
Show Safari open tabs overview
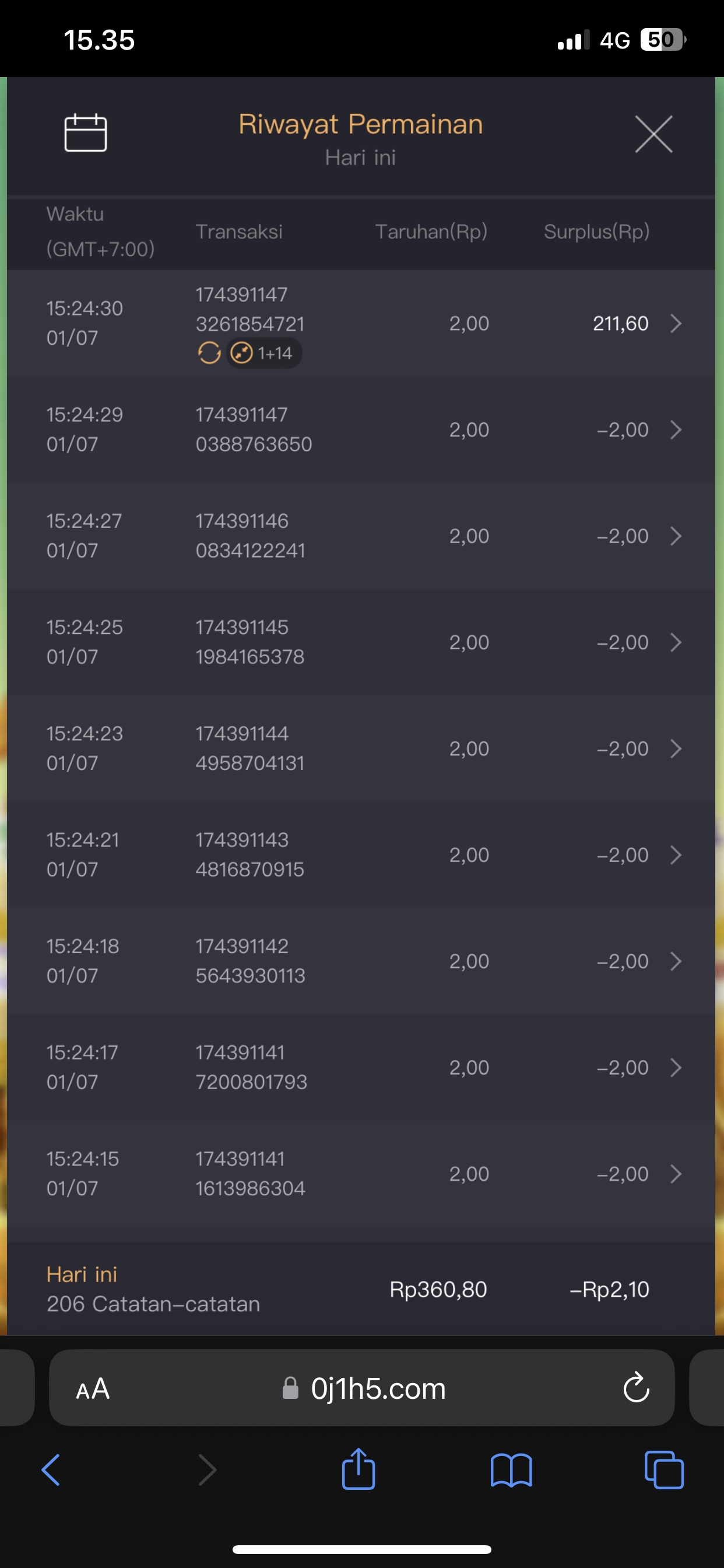[x=663, y=1470]
